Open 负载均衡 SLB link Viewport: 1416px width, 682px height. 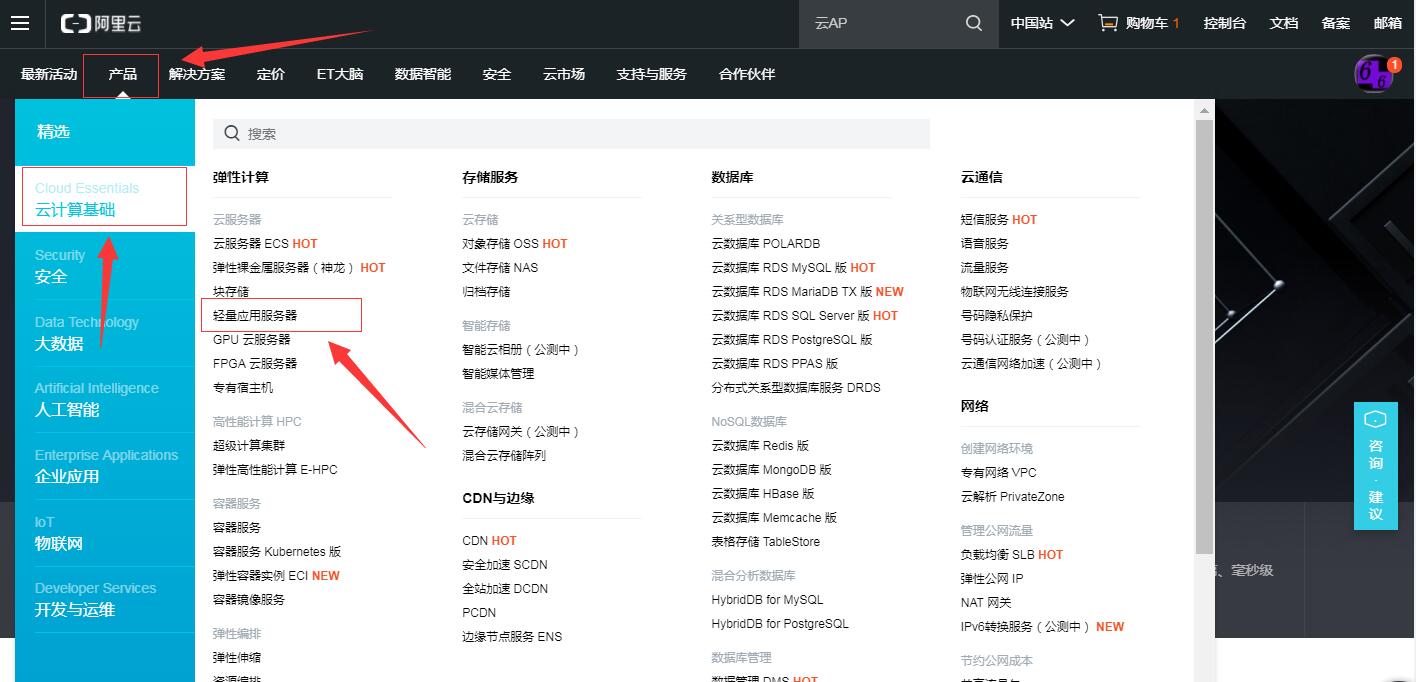coord(998,554)
